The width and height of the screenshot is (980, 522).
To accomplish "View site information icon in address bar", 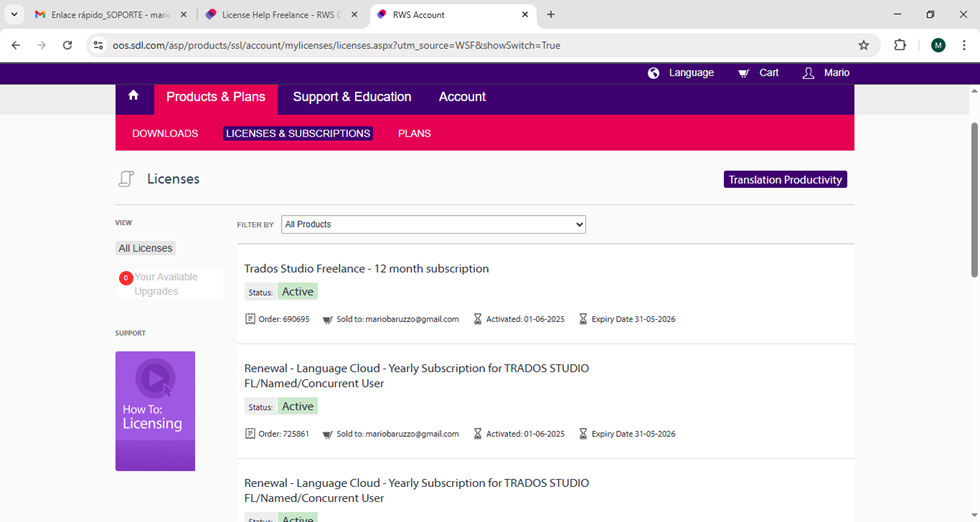I will tap(98, 45).
